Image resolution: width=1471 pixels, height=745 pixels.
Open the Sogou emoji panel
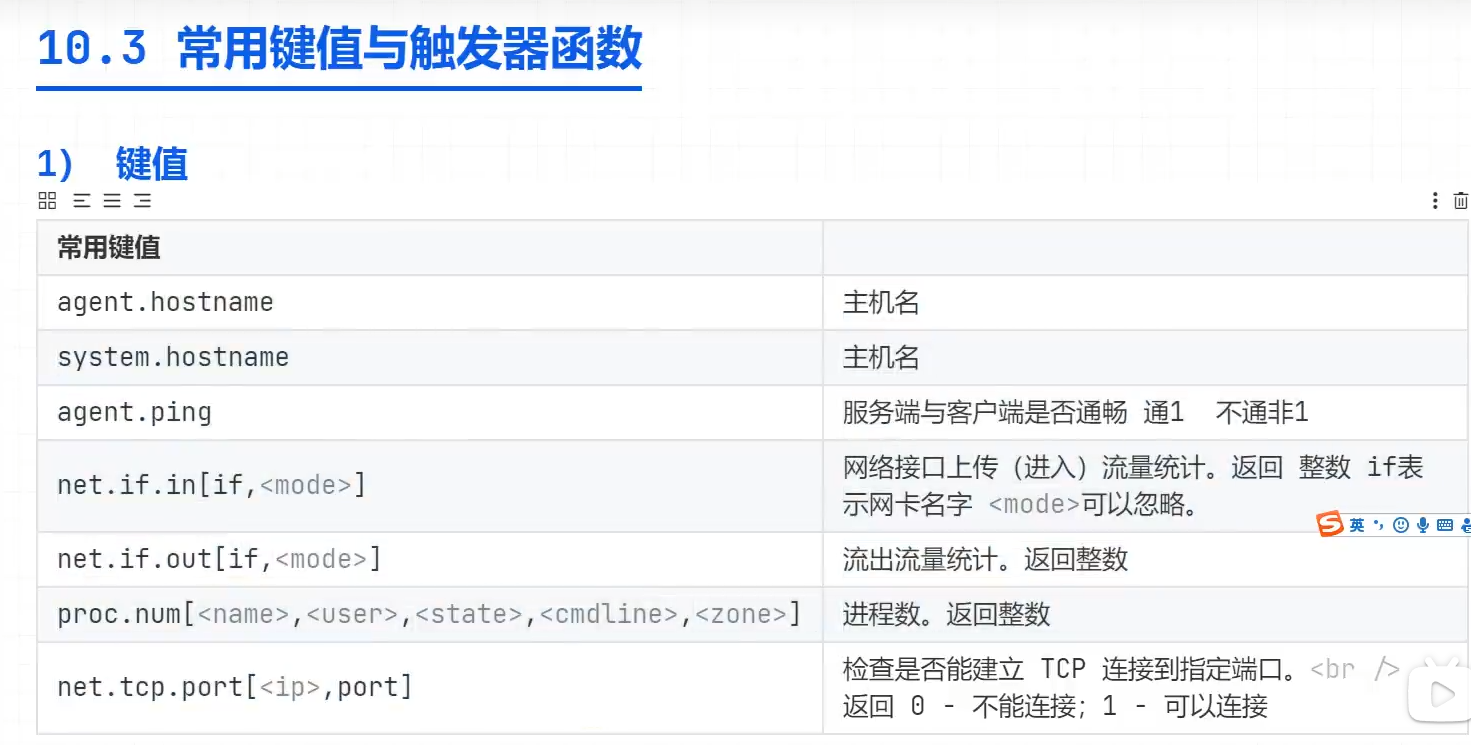(x=1400, y=525)
